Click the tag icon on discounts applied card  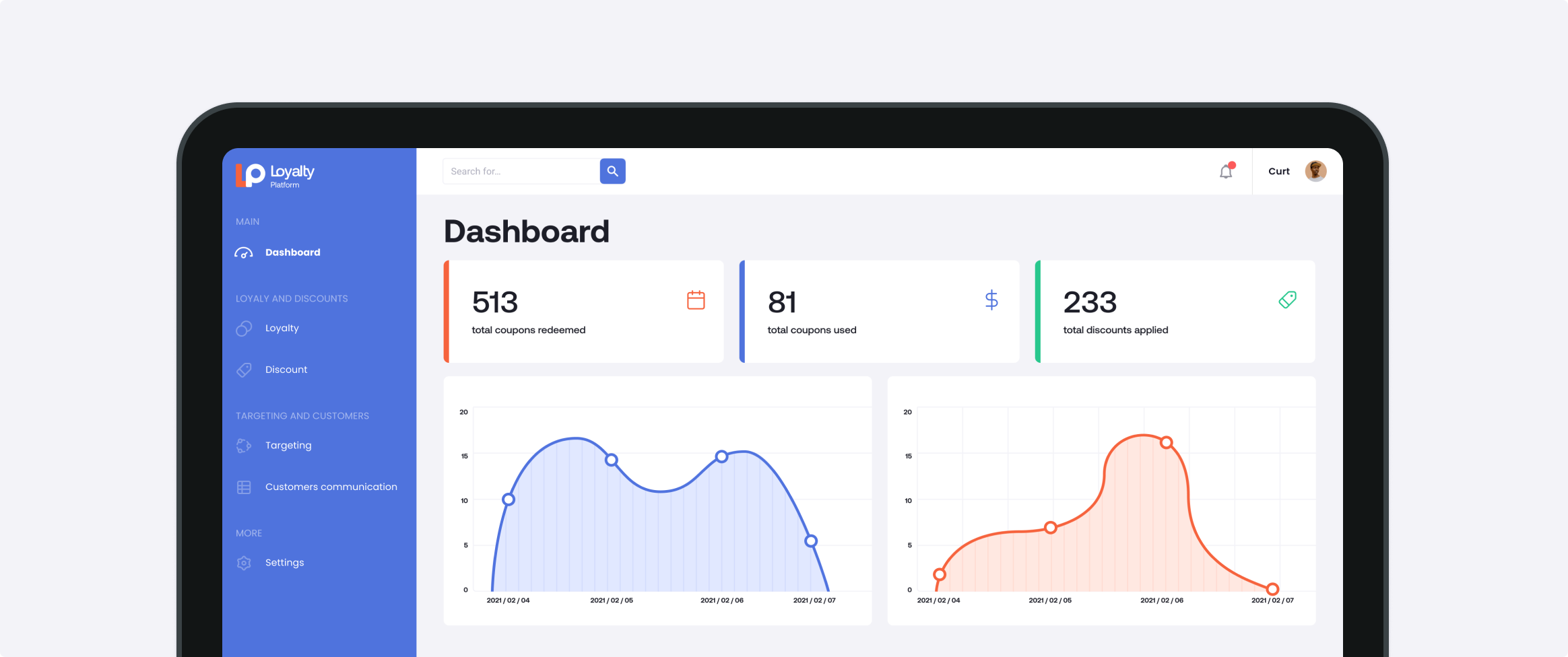click(x=1287, y=300)
